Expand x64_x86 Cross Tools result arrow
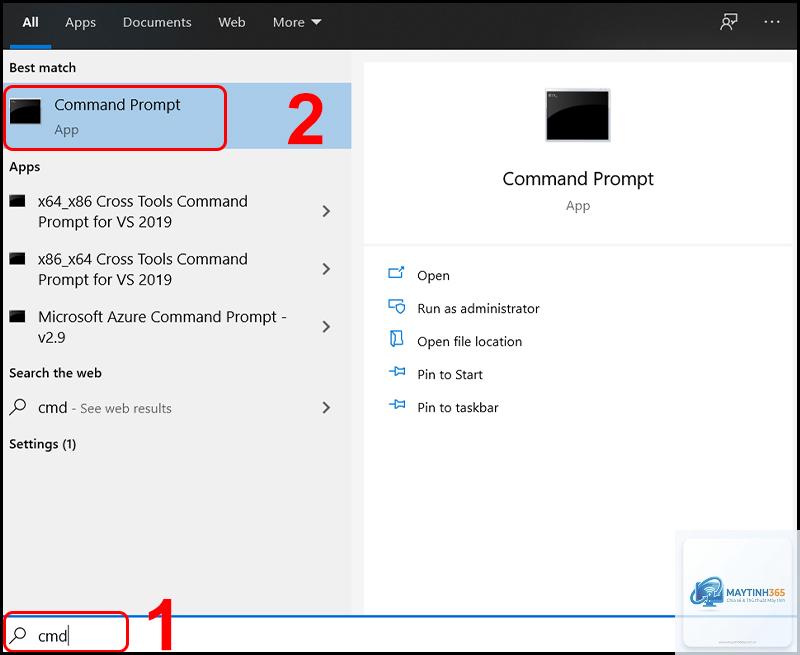 [x=327, y=211]
